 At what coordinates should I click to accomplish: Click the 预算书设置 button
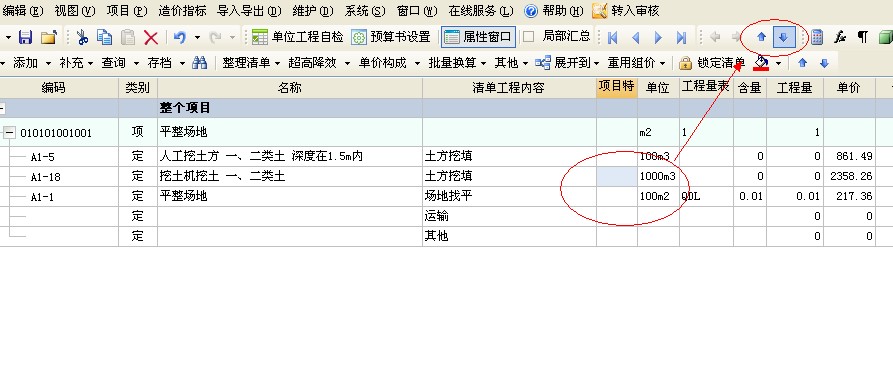click(391, 38)
